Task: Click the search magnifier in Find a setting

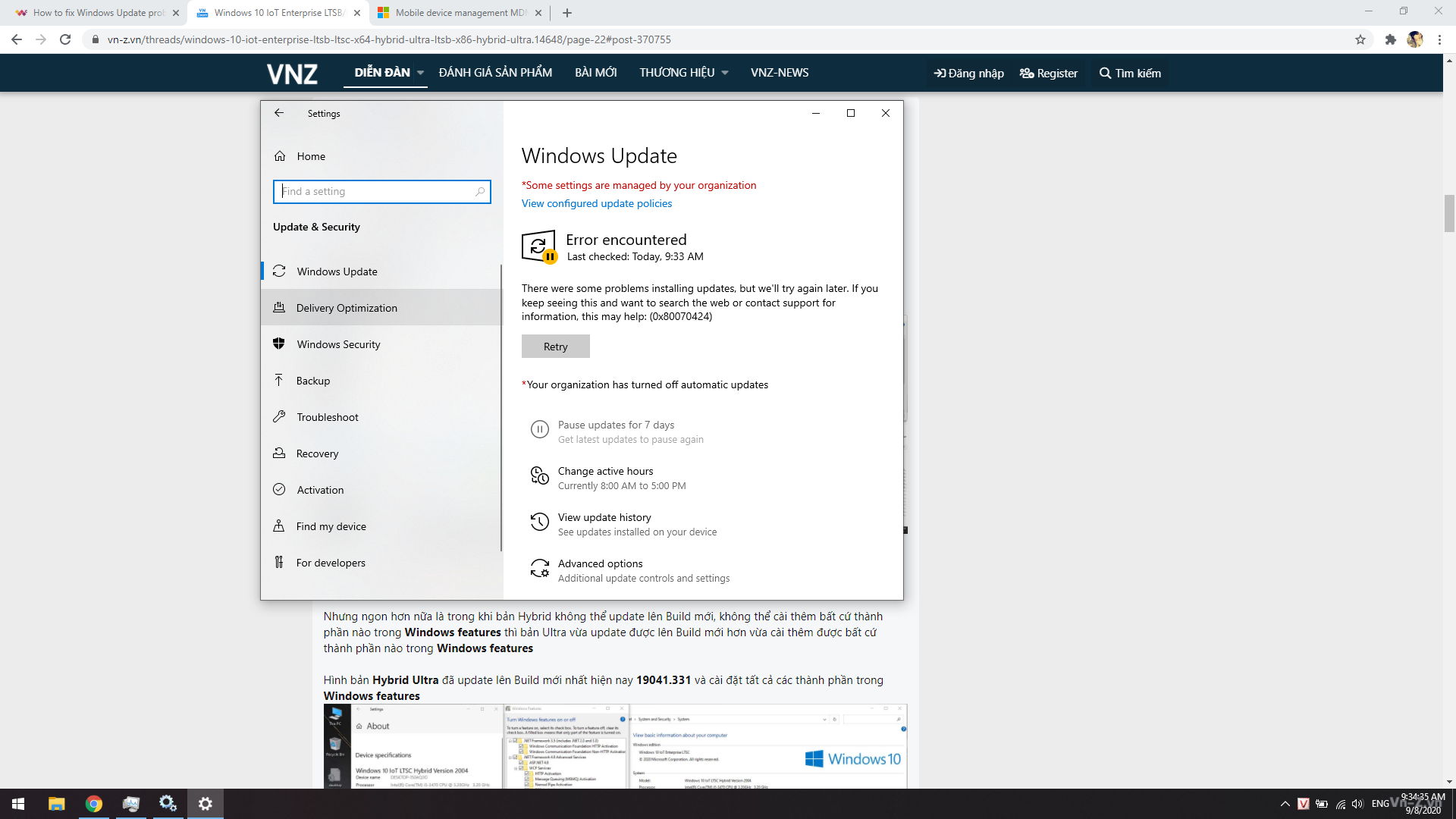Action: [479, 192]
